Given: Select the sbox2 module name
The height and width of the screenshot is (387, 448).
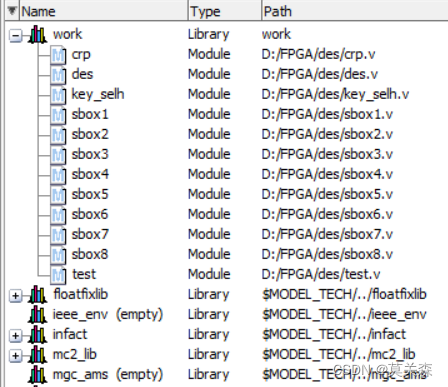Looking at the screenshot, I should click(x=90, y=134).
